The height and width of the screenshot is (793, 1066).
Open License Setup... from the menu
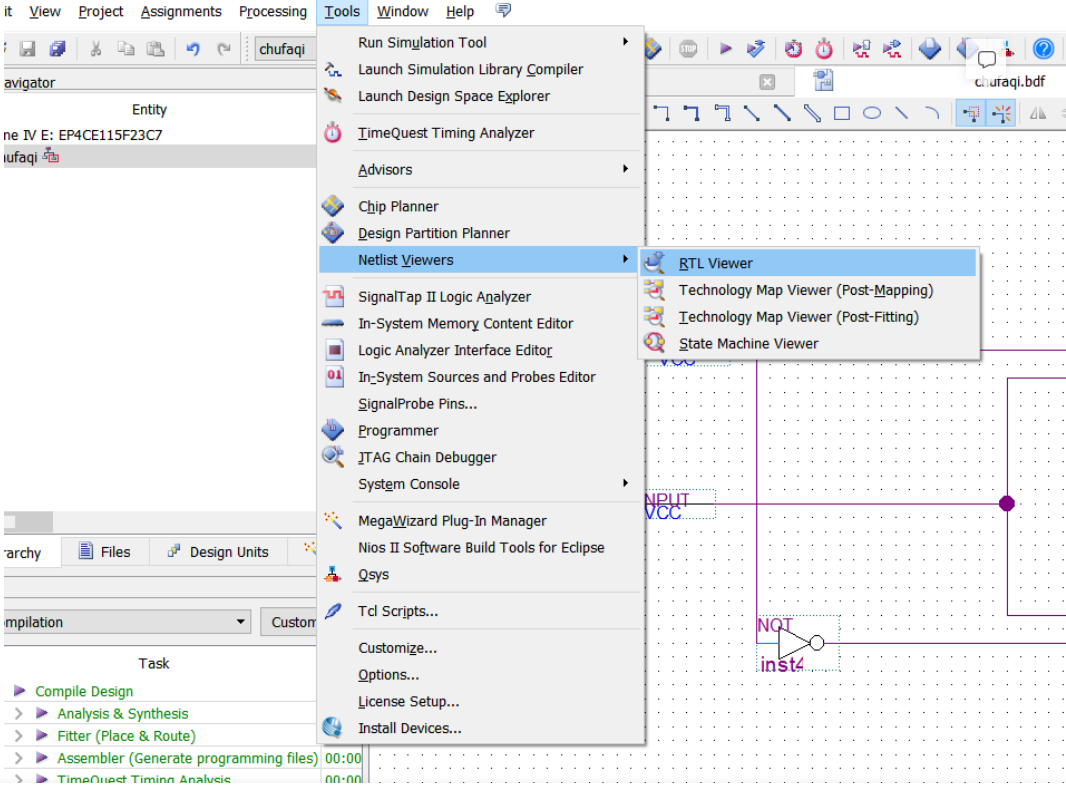click(x=481, y=701)
